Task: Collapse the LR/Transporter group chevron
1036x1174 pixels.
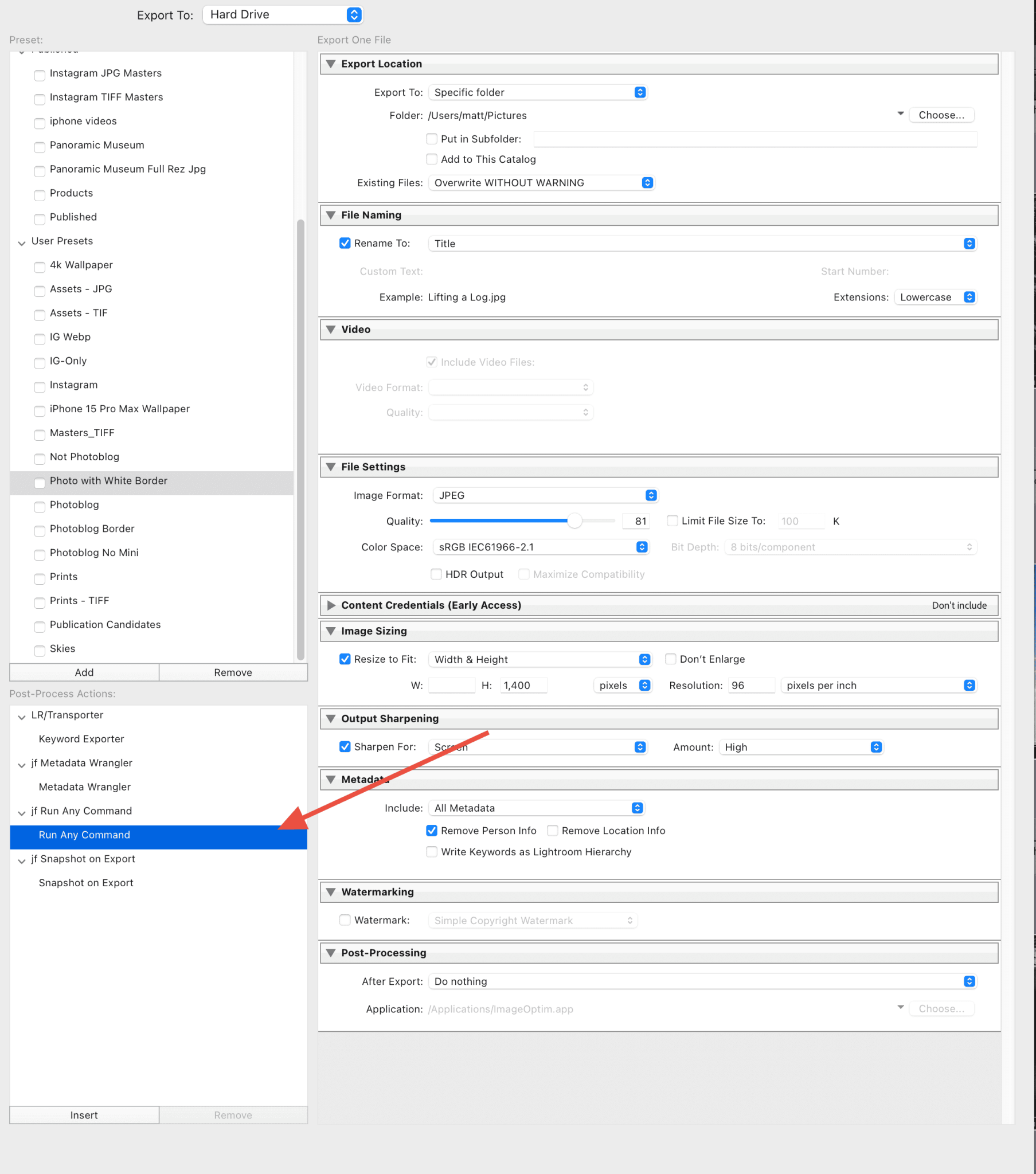Action: pos(22,715)
